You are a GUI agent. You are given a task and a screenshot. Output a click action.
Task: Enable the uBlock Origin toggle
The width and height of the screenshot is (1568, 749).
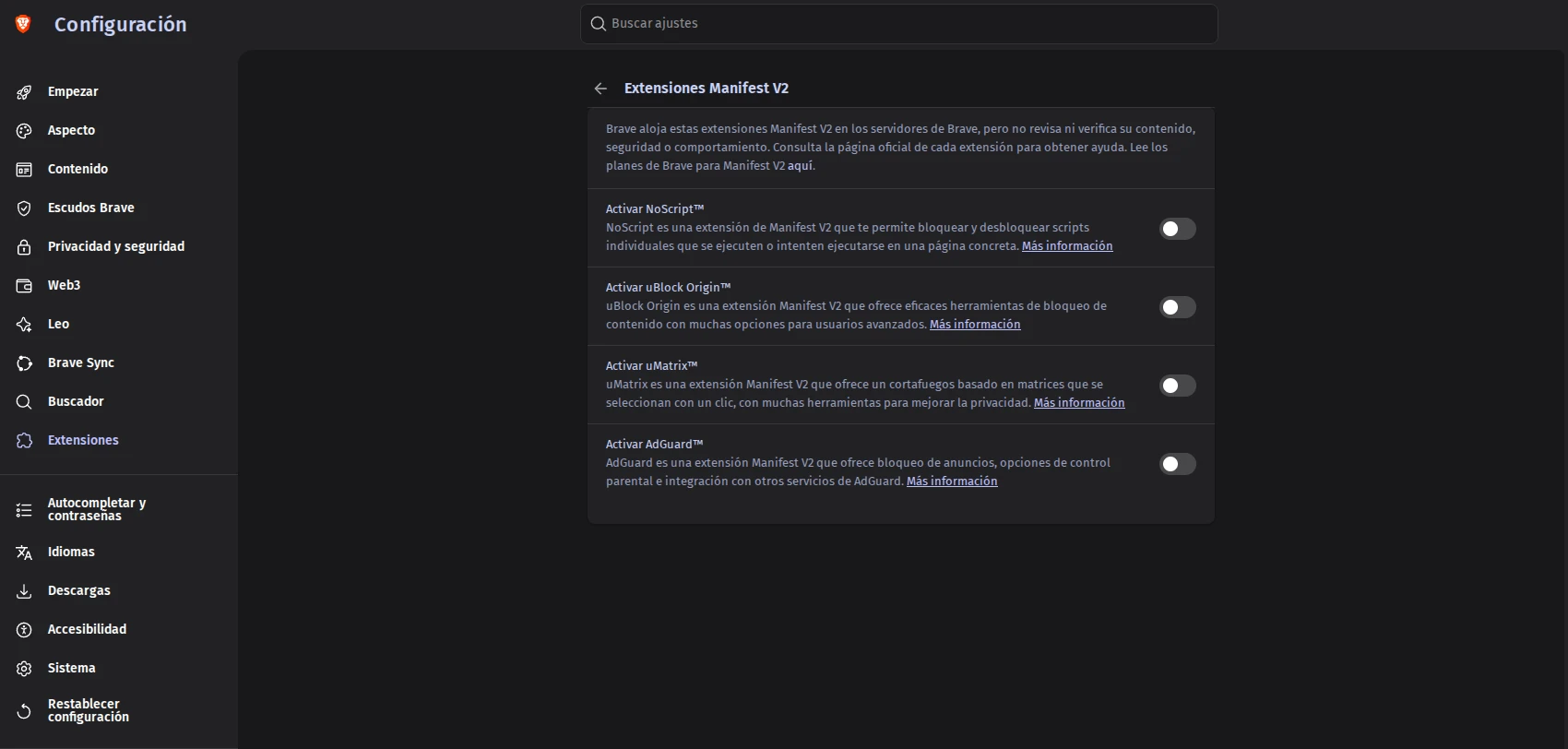[1177, 307]
